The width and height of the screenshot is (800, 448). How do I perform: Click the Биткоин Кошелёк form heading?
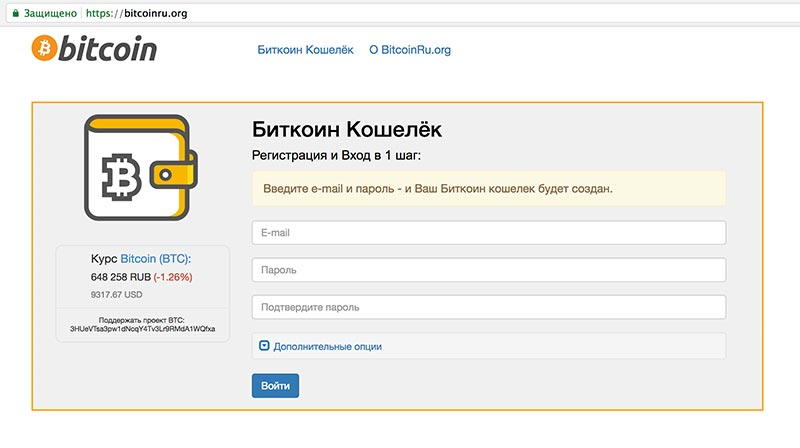point(346,130)
